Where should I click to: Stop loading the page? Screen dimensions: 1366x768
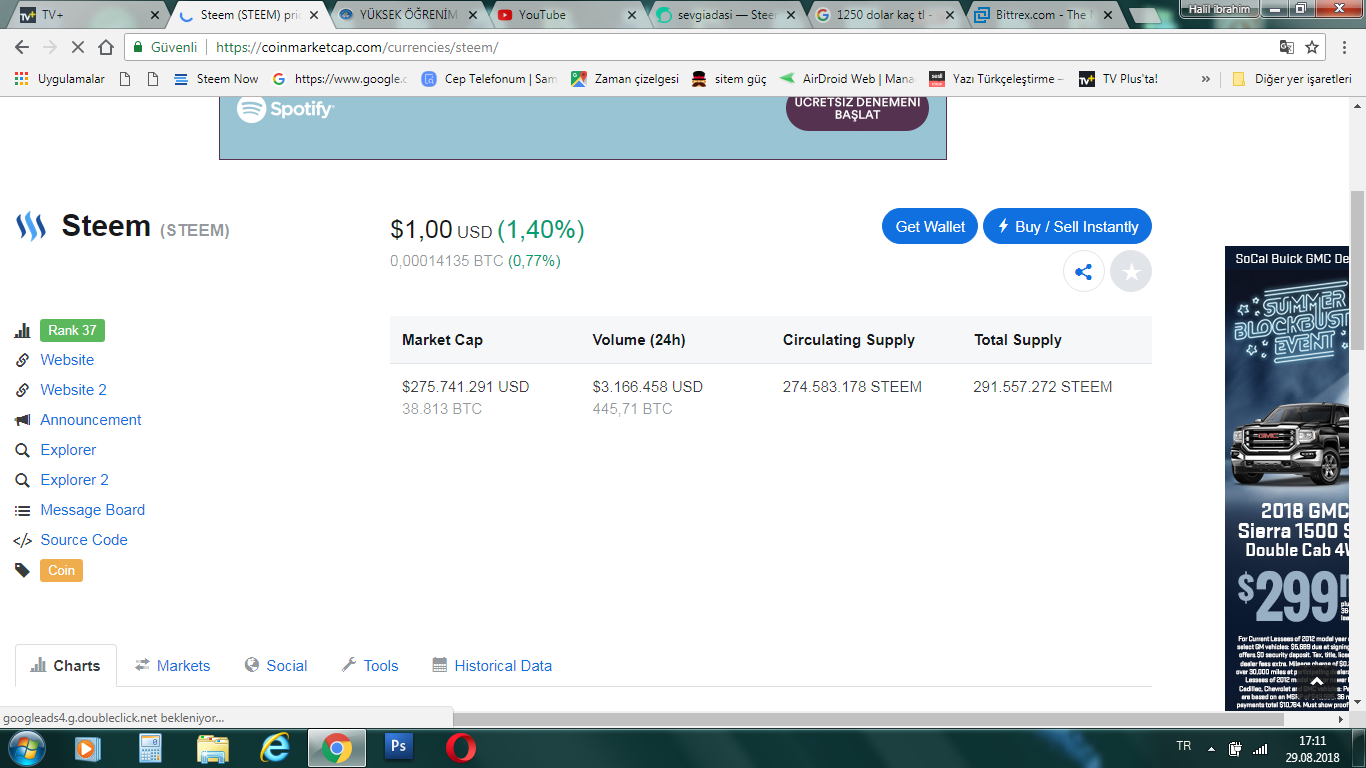[x=78, y=47]
